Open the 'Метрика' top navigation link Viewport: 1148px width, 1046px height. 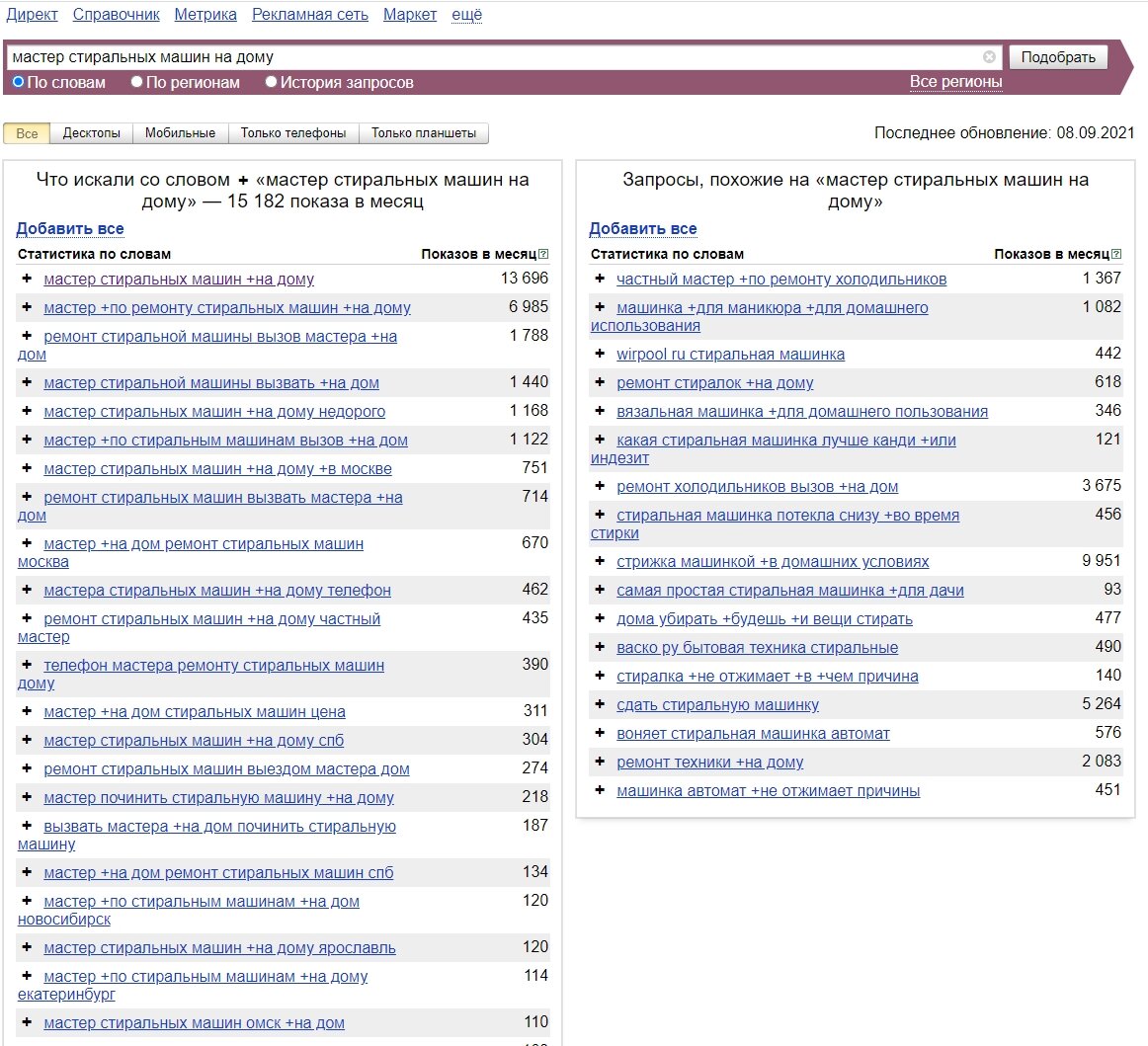click(205, 15)
